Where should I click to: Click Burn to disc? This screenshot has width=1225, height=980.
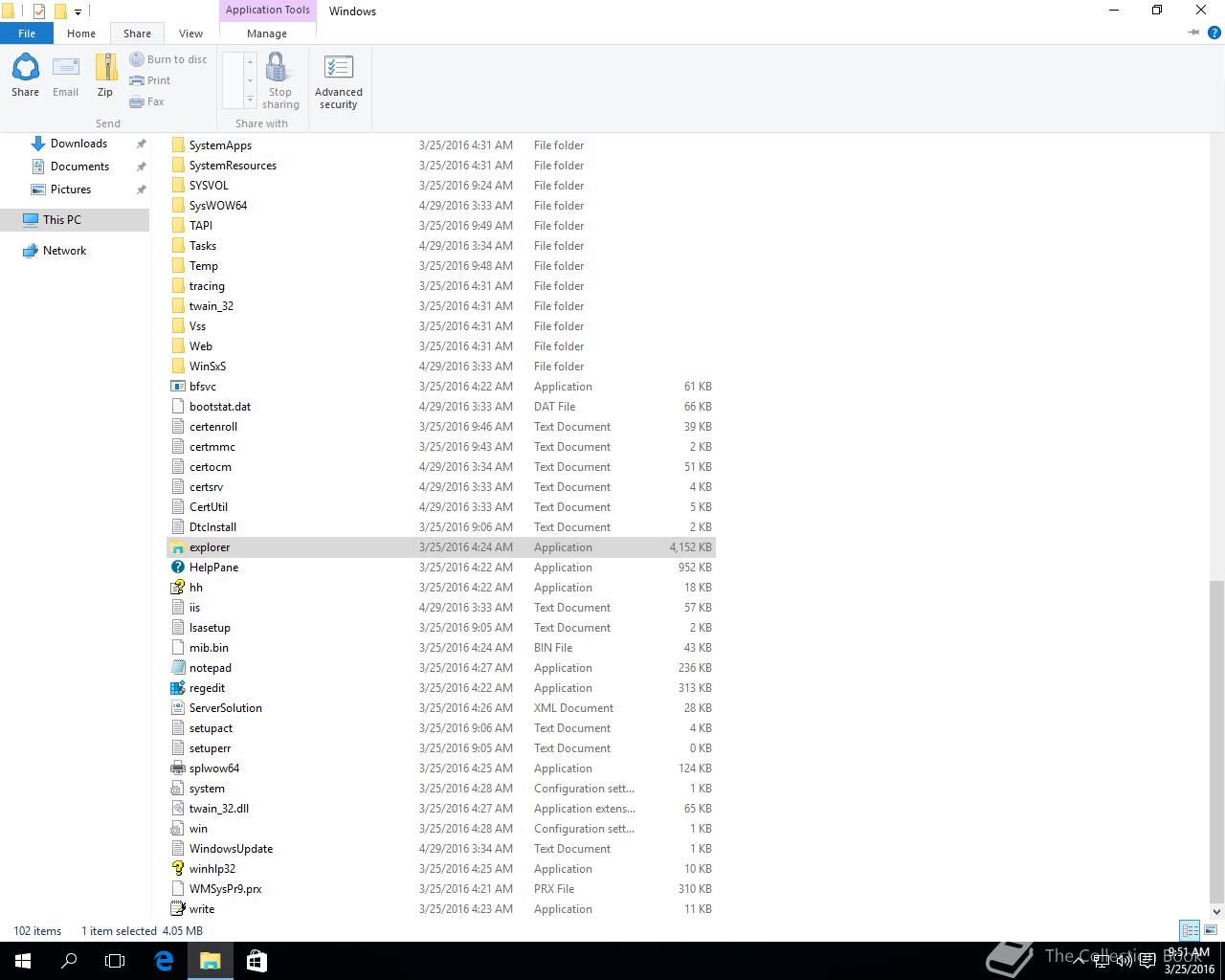(168, 59)
